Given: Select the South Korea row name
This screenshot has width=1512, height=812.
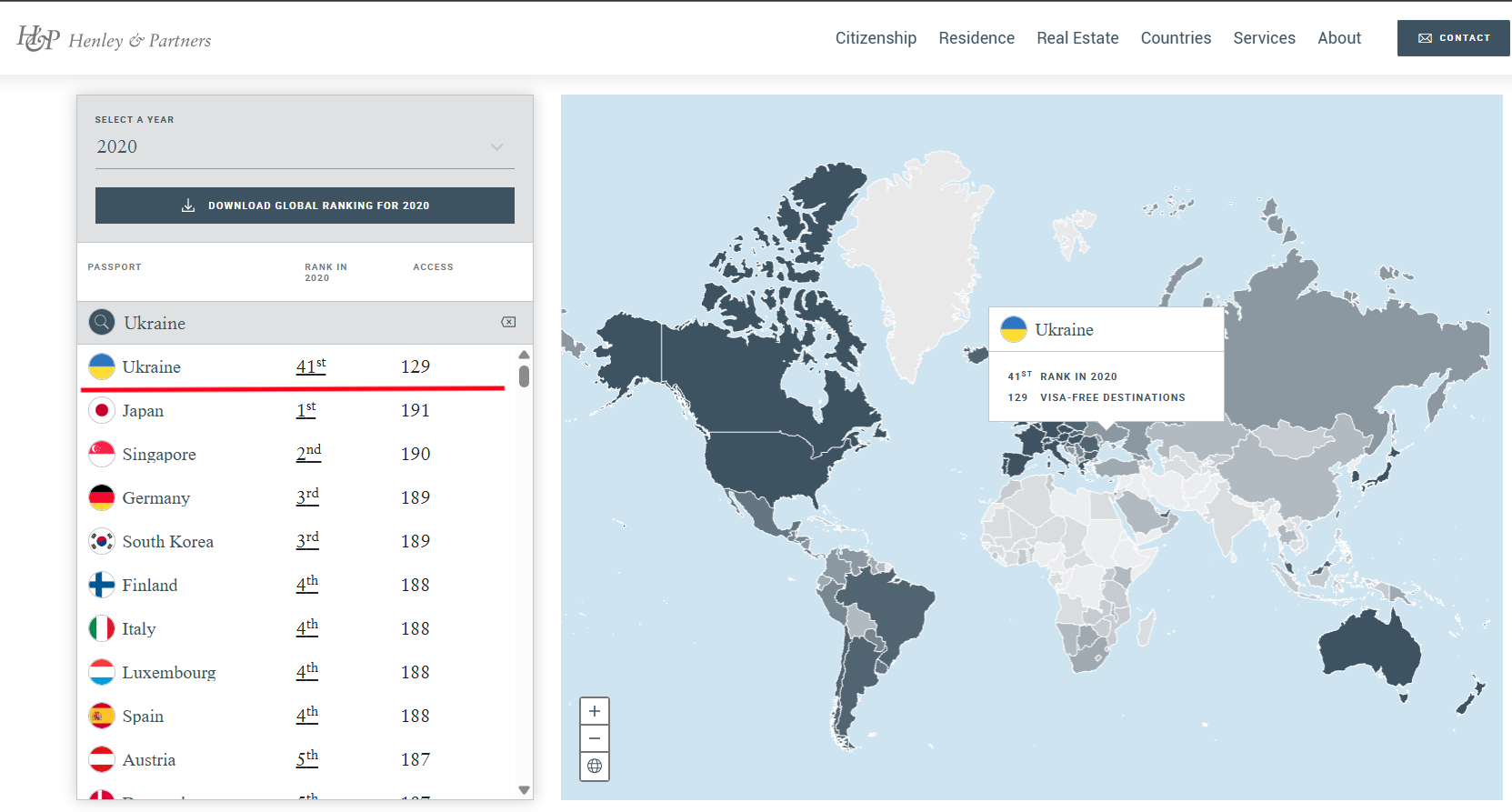Looking at the screenshot, I should tap(168, 542).
